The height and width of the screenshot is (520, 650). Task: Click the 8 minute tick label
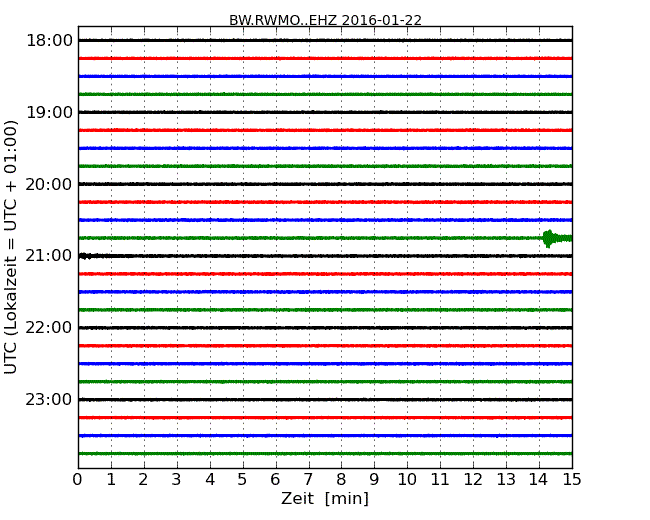[341, 480]
